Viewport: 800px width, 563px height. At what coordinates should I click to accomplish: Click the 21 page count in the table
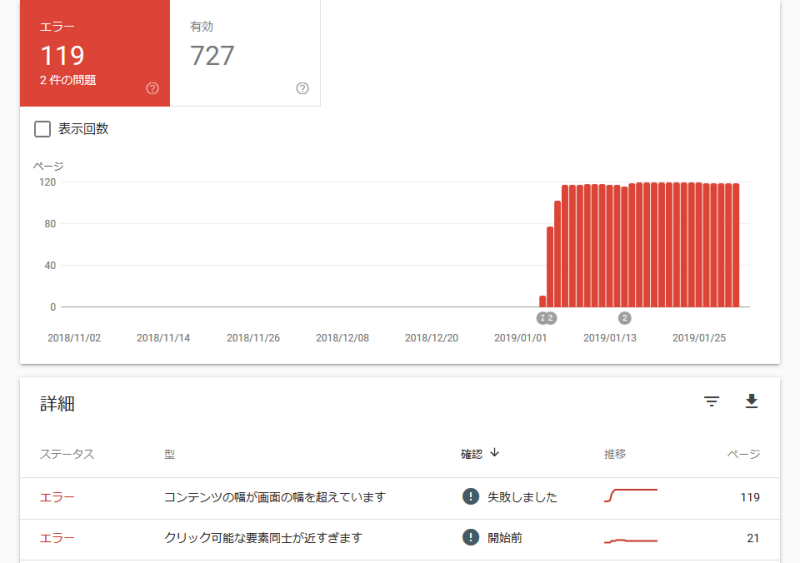(x=753, y=538)
